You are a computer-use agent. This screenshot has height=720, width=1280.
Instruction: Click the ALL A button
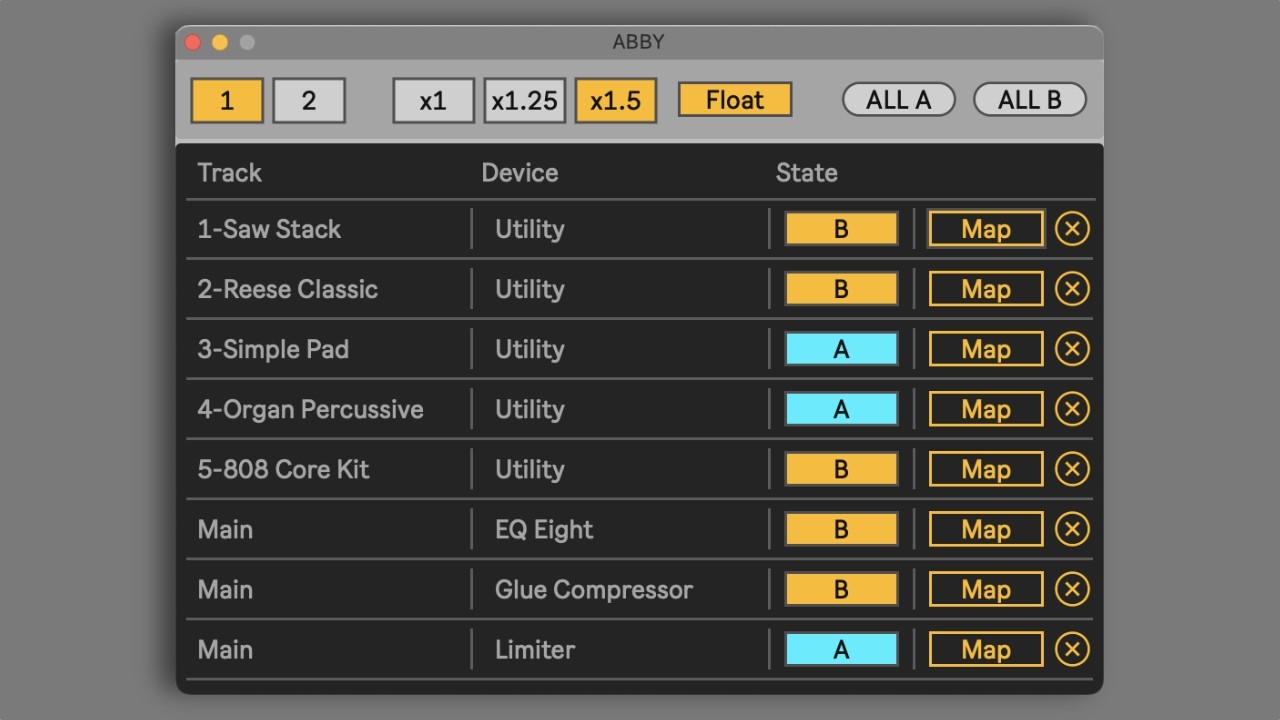point(899,100)
